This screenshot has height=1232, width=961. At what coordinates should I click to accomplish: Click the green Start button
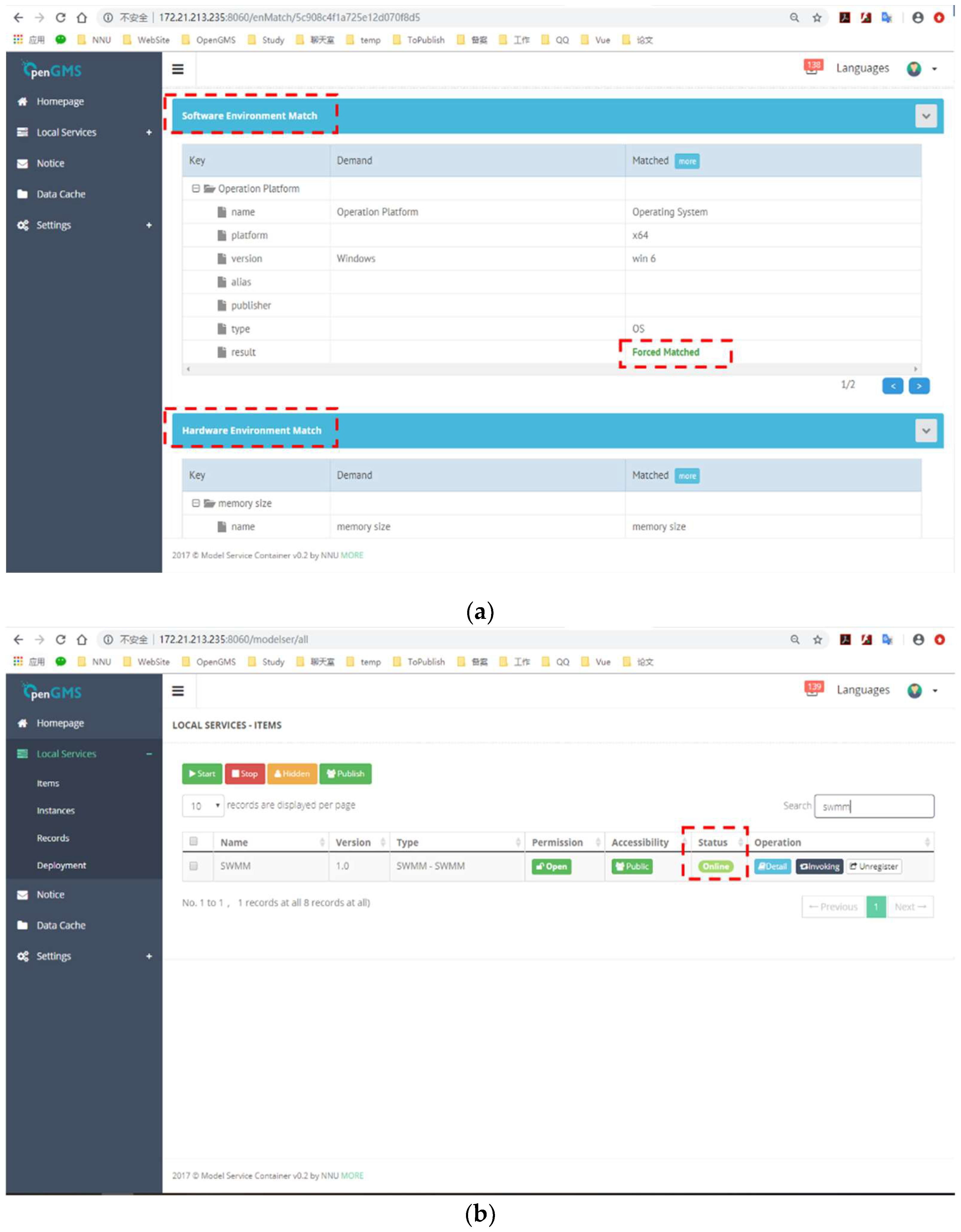click(x=202, y=774)
